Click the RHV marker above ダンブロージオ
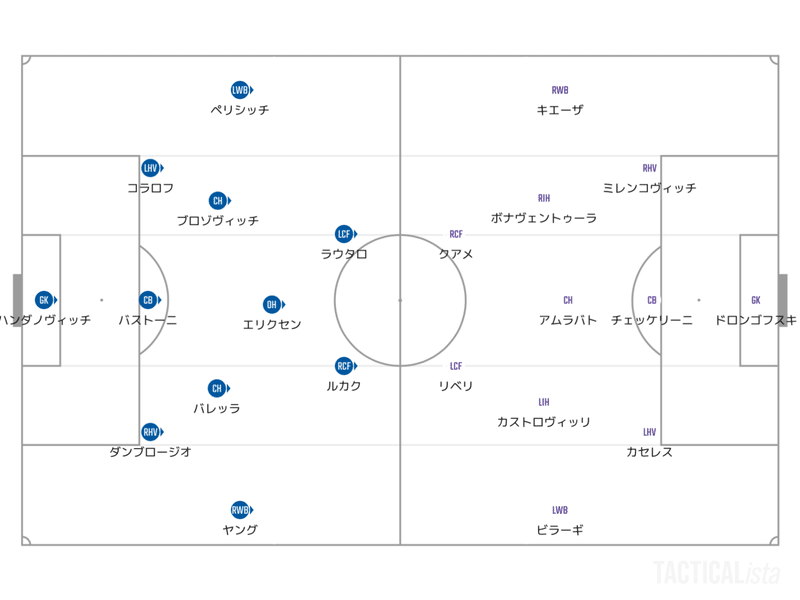The image size is (800, 600). pyautogui.click(x=152, y=432)
